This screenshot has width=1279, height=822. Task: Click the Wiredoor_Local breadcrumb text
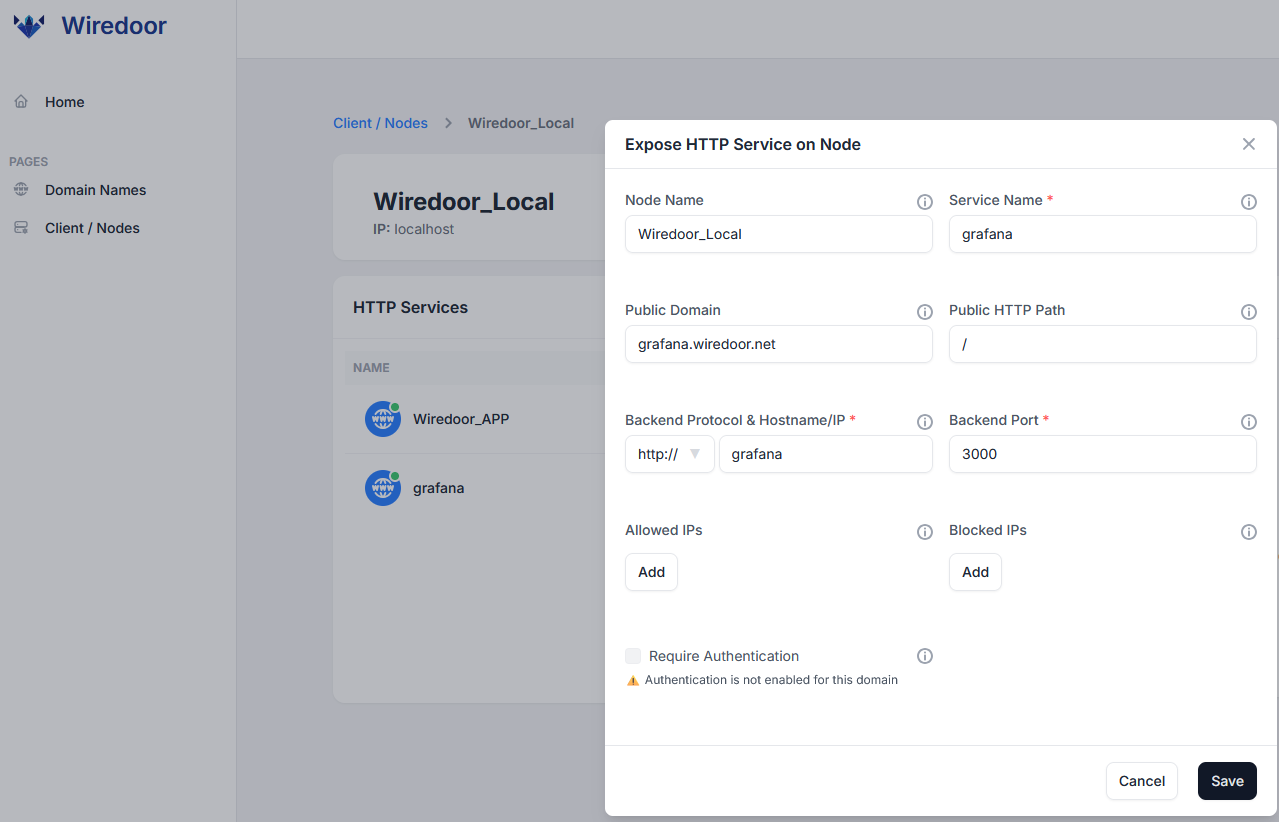[x=521, y=123]
